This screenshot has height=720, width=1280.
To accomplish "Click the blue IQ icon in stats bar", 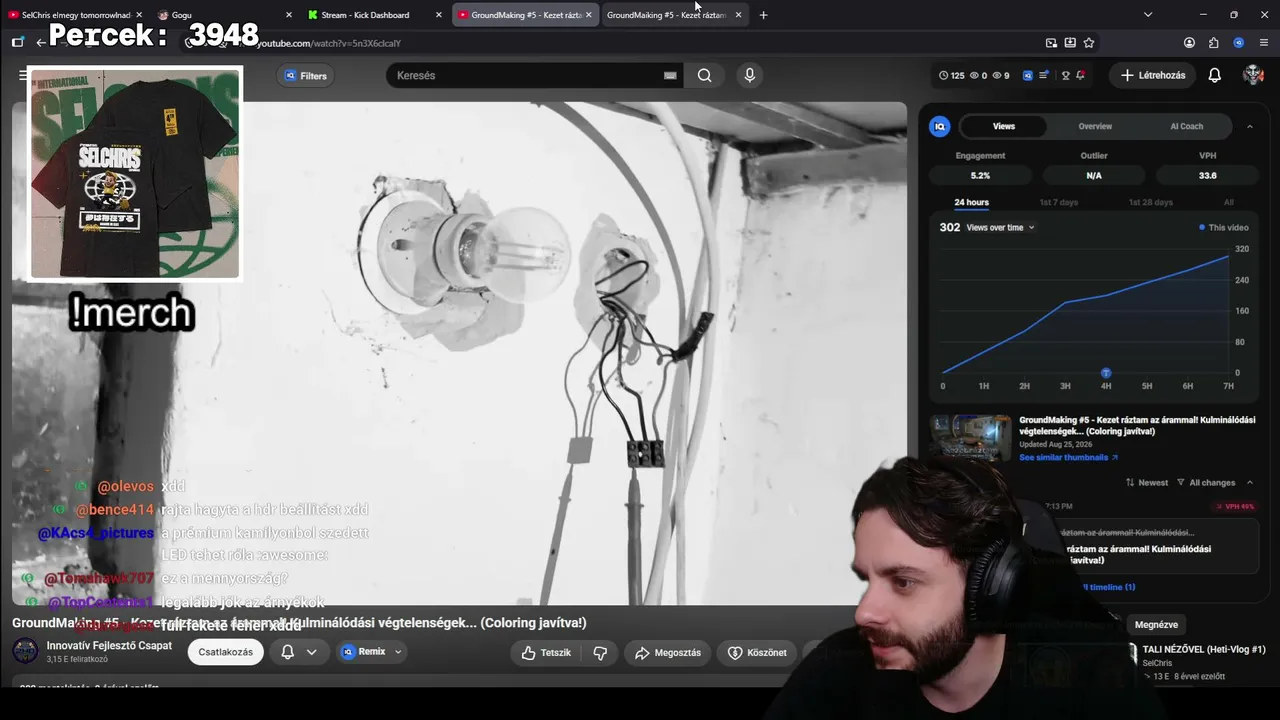I will coord(1027,76).
